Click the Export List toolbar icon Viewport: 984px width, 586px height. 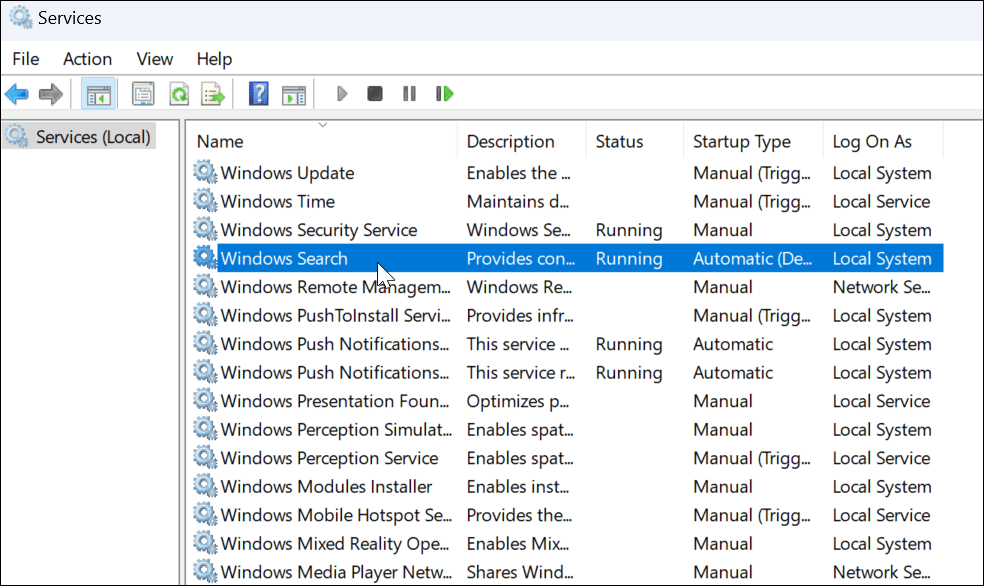(213, 95)
